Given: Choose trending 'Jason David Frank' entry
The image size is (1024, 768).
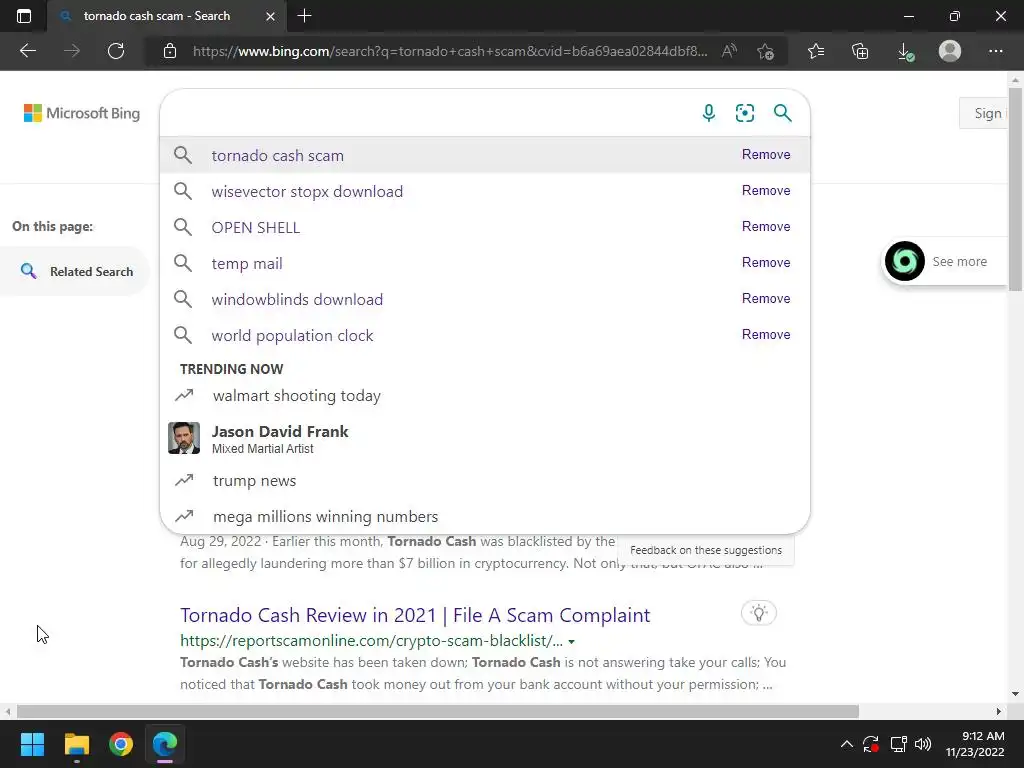Looking at the screenshot, I should (x=485, y=438).
